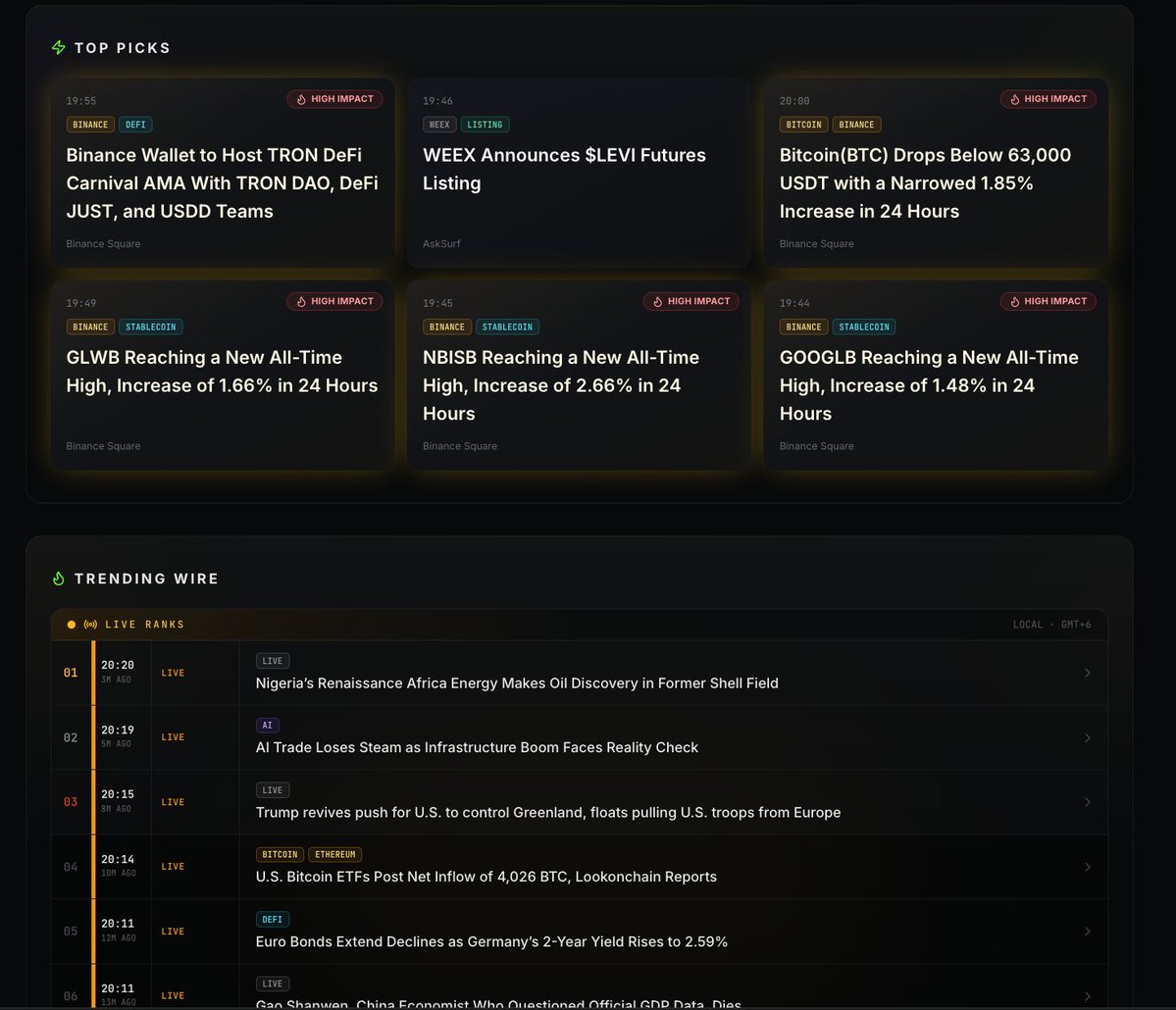
Task: Click the LOCAL · GMT+6 timezone label
Action: [x=1051, y=625]
